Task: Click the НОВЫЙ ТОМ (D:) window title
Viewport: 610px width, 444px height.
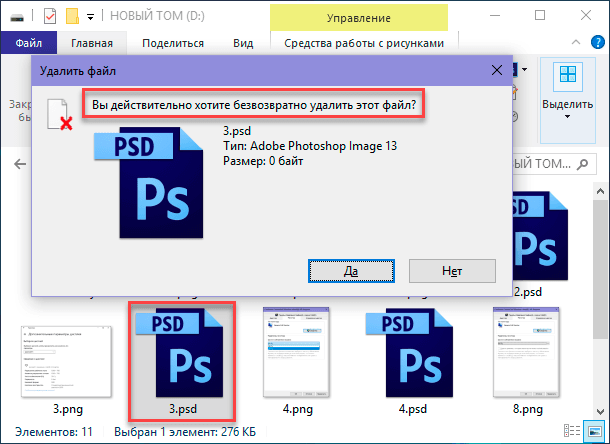Action: point(157,16)
